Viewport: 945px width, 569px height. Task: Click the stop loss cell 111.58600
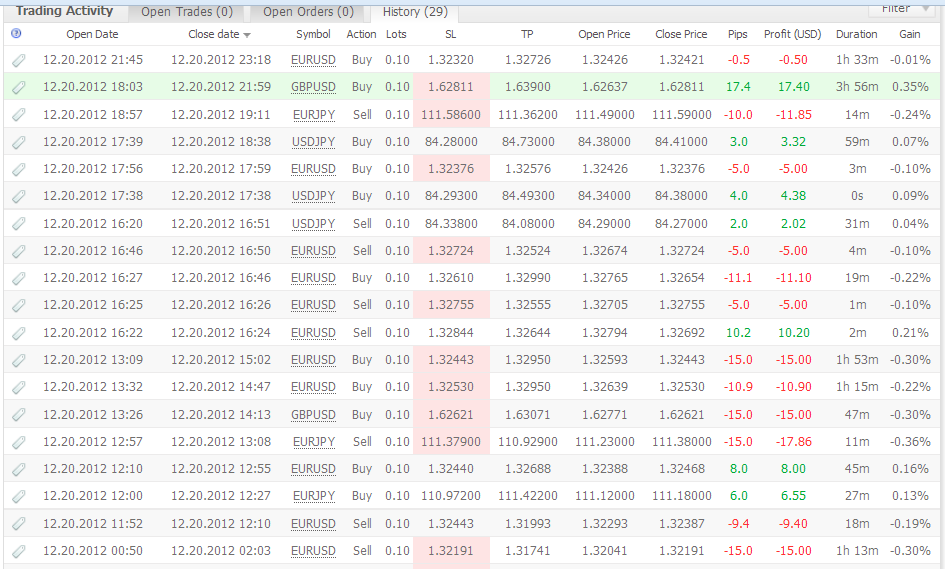(x=451, y=115)
